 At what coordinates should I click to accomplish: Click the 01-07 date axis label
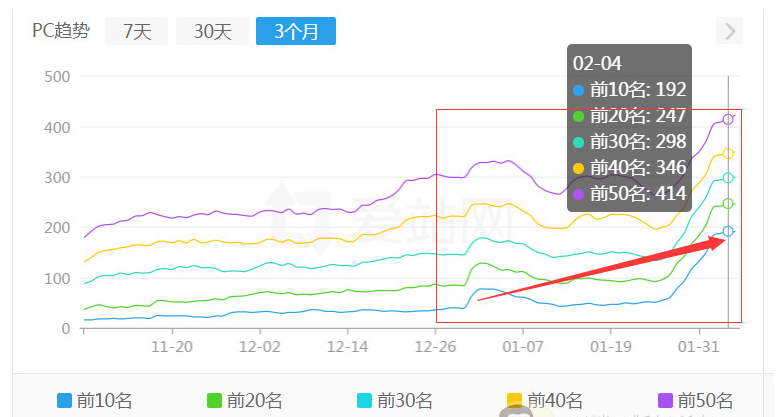[x=523, y=347]
